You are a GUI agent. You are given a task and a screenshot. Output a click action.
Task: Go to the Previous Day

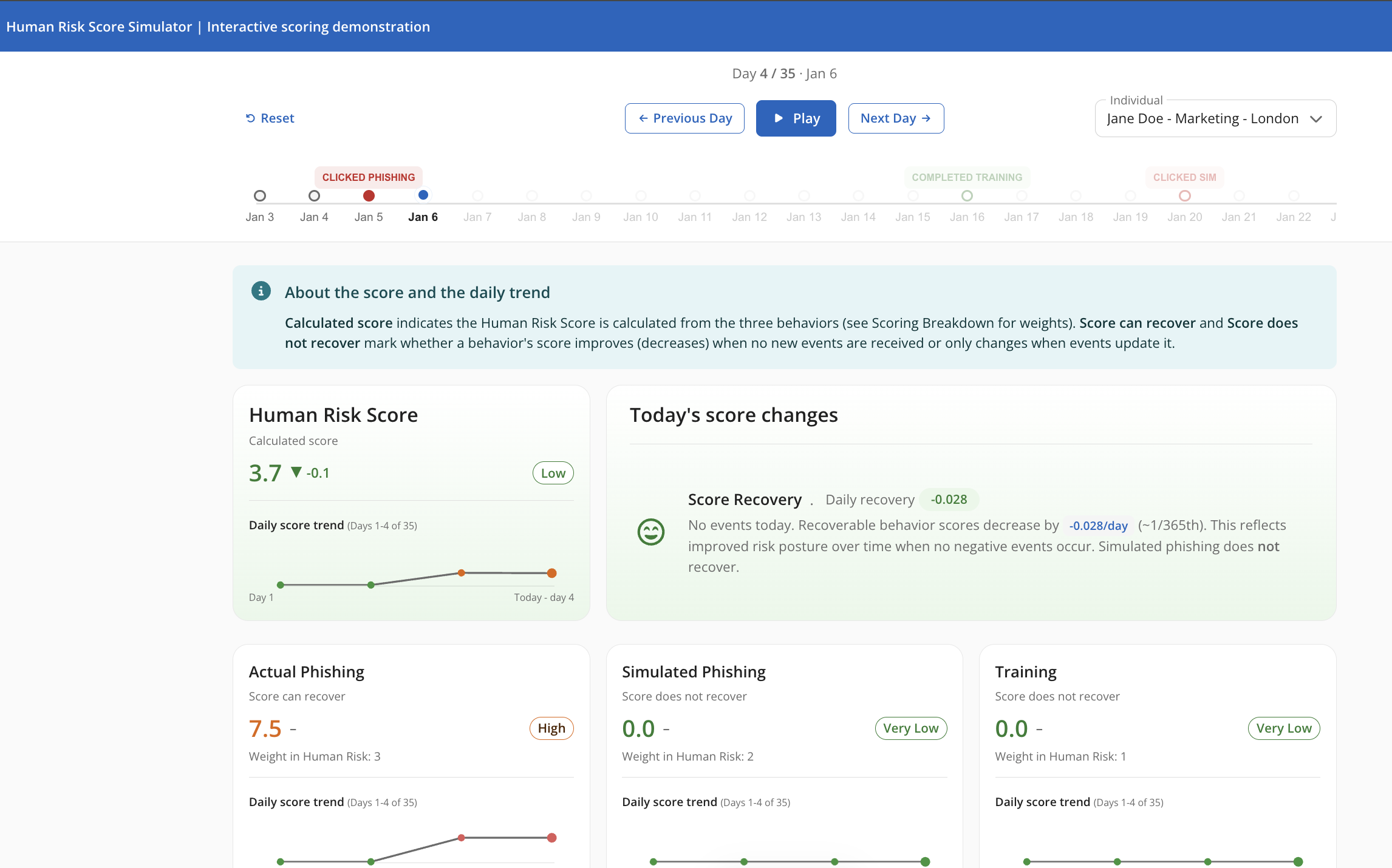[x=684, y=118]
